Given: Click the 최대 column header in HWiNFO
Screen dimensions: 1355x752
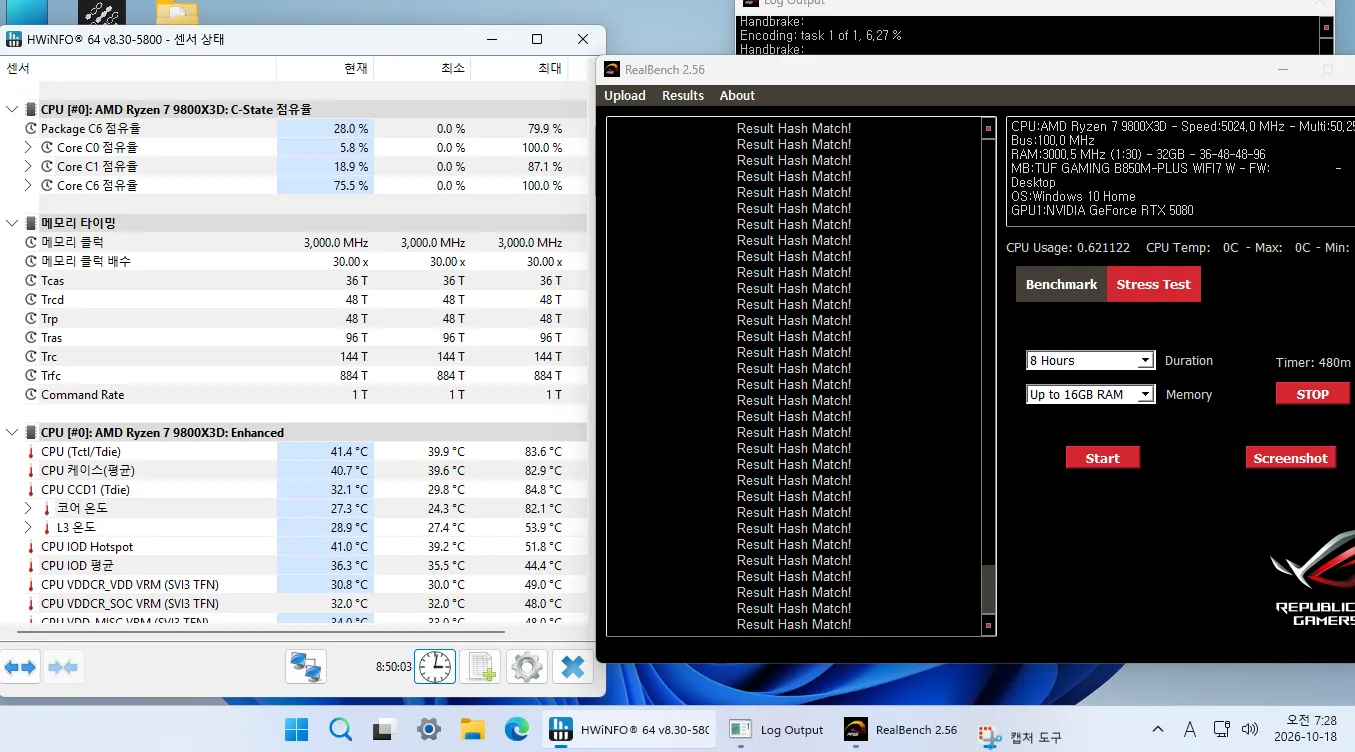Looking at the screenshot, I should click(519, 68).
